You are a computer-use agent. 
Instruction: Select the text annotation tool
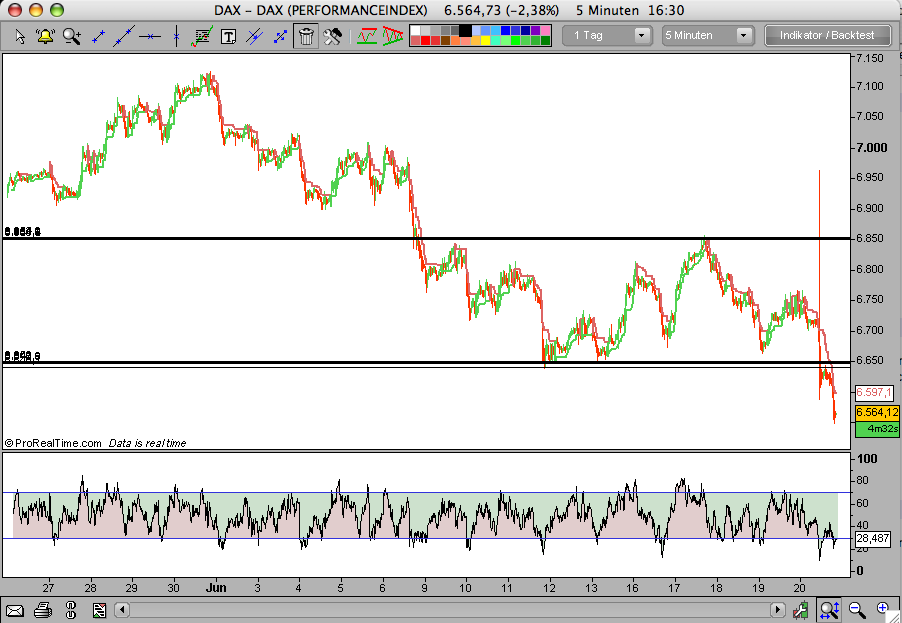228,37
